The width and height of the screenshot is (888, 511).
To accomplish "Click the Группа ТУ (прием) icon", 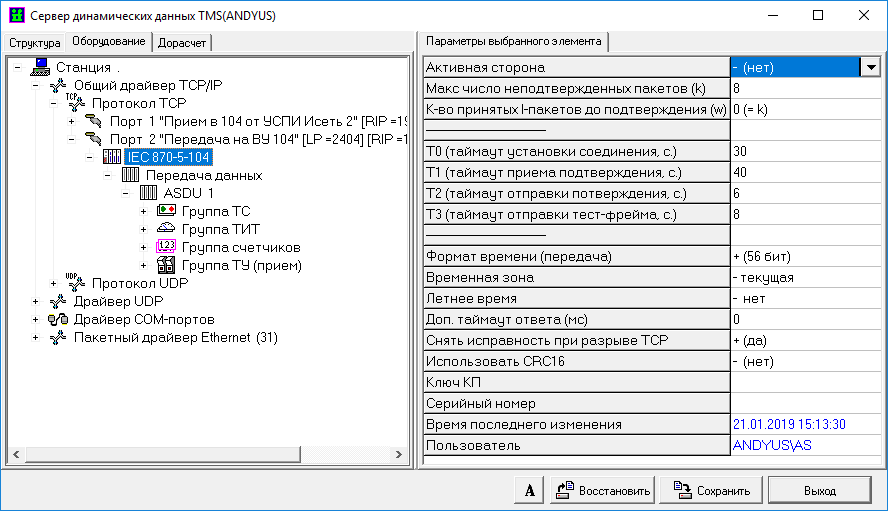I will (x=166, y=265).
